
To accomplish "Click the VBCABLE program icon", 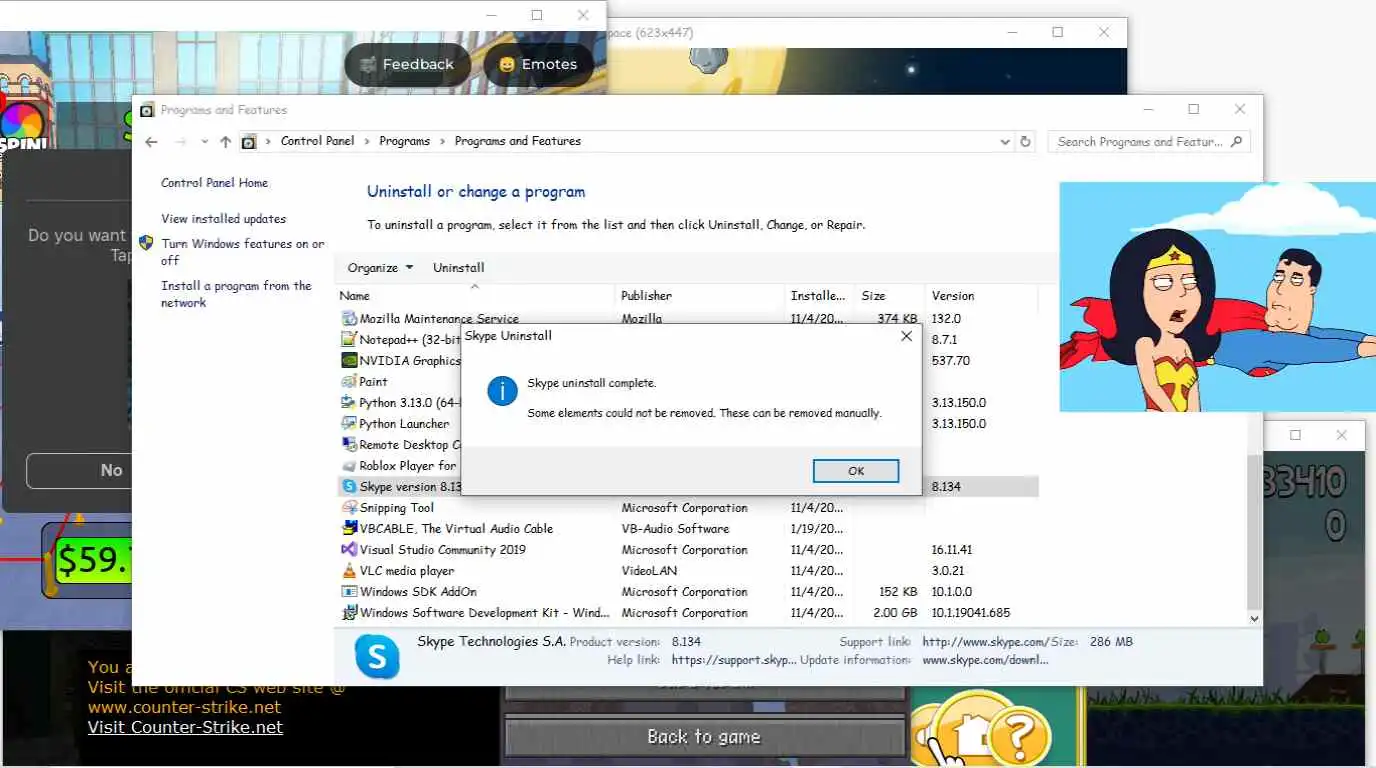I will [x=349, y=529].
